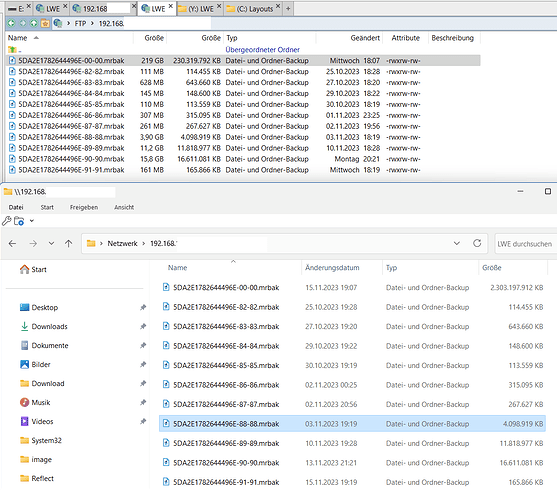The image size is (557, 500).
Task: Open the Start home icon in sidebar
Action: [x=24, y=269]
